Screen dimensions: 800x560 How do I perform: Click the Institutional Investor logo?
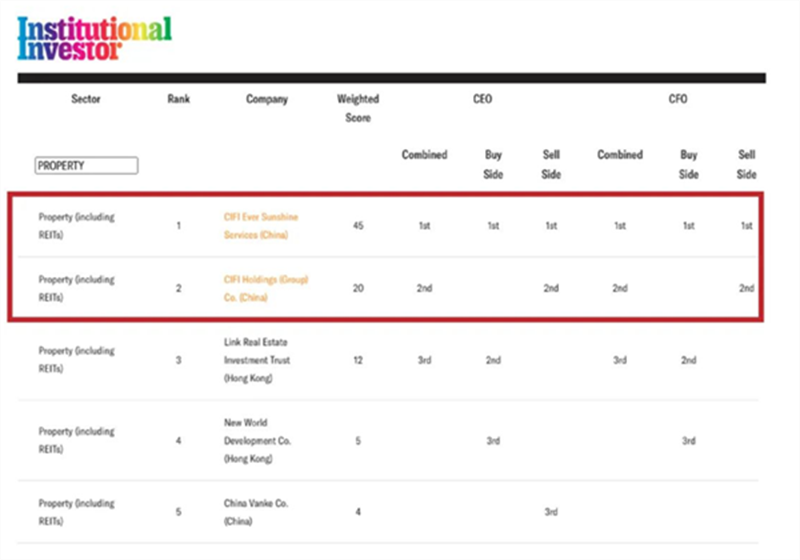(x=94, y=38)
